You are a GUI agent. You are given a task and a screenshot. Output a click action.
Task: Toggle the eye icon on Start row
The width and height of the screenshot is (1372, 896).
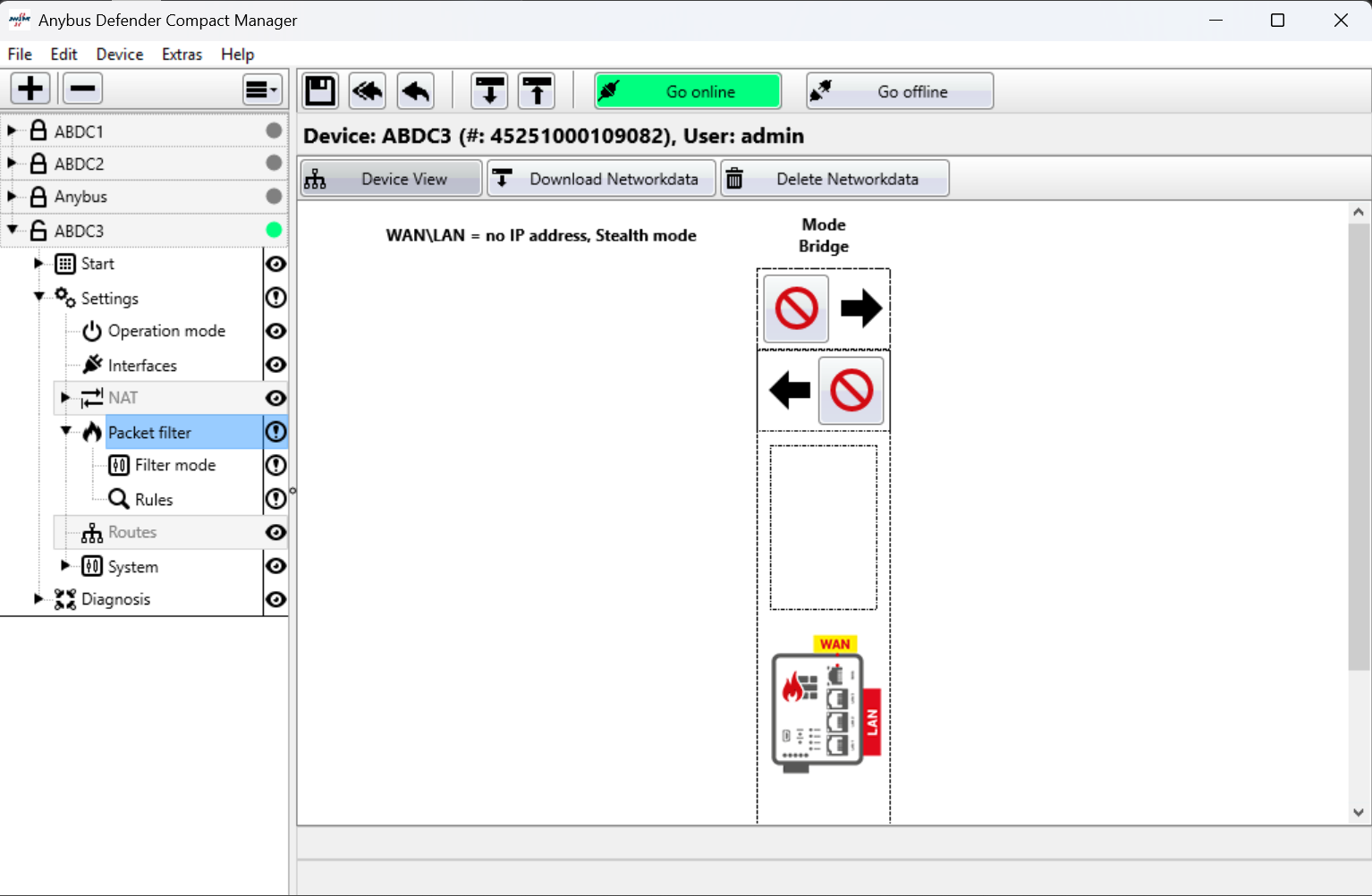click(276, 264)
